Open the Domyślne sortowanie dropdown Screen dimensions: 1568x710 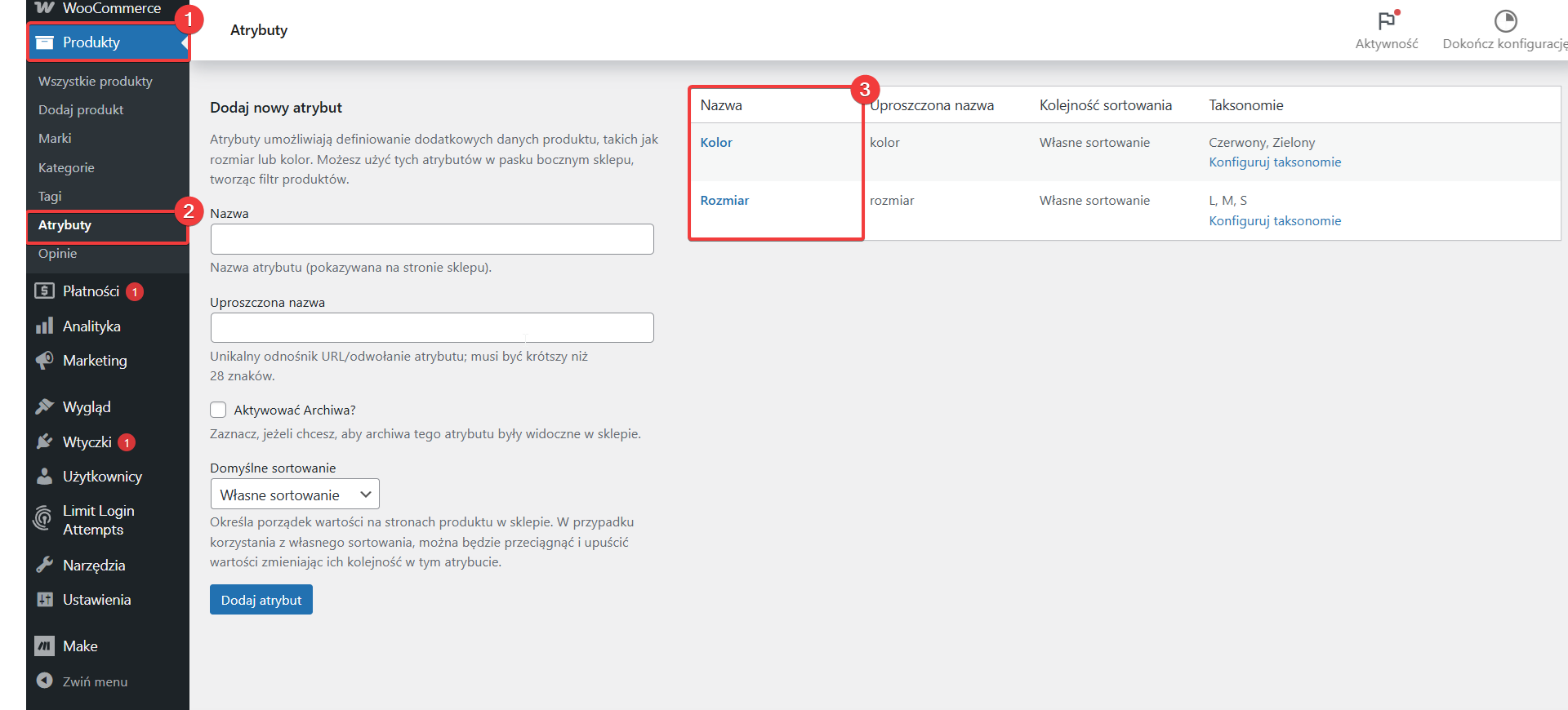(295, 495)
